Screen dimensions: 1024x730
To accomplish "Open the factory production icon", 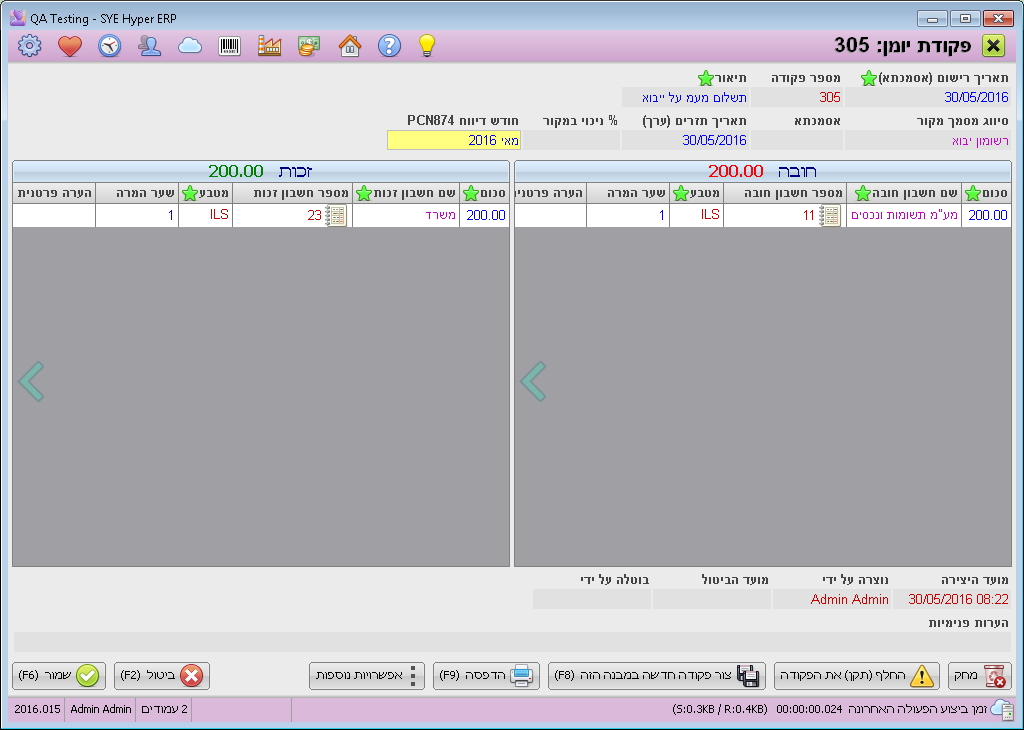I will (x=269, y=46).
